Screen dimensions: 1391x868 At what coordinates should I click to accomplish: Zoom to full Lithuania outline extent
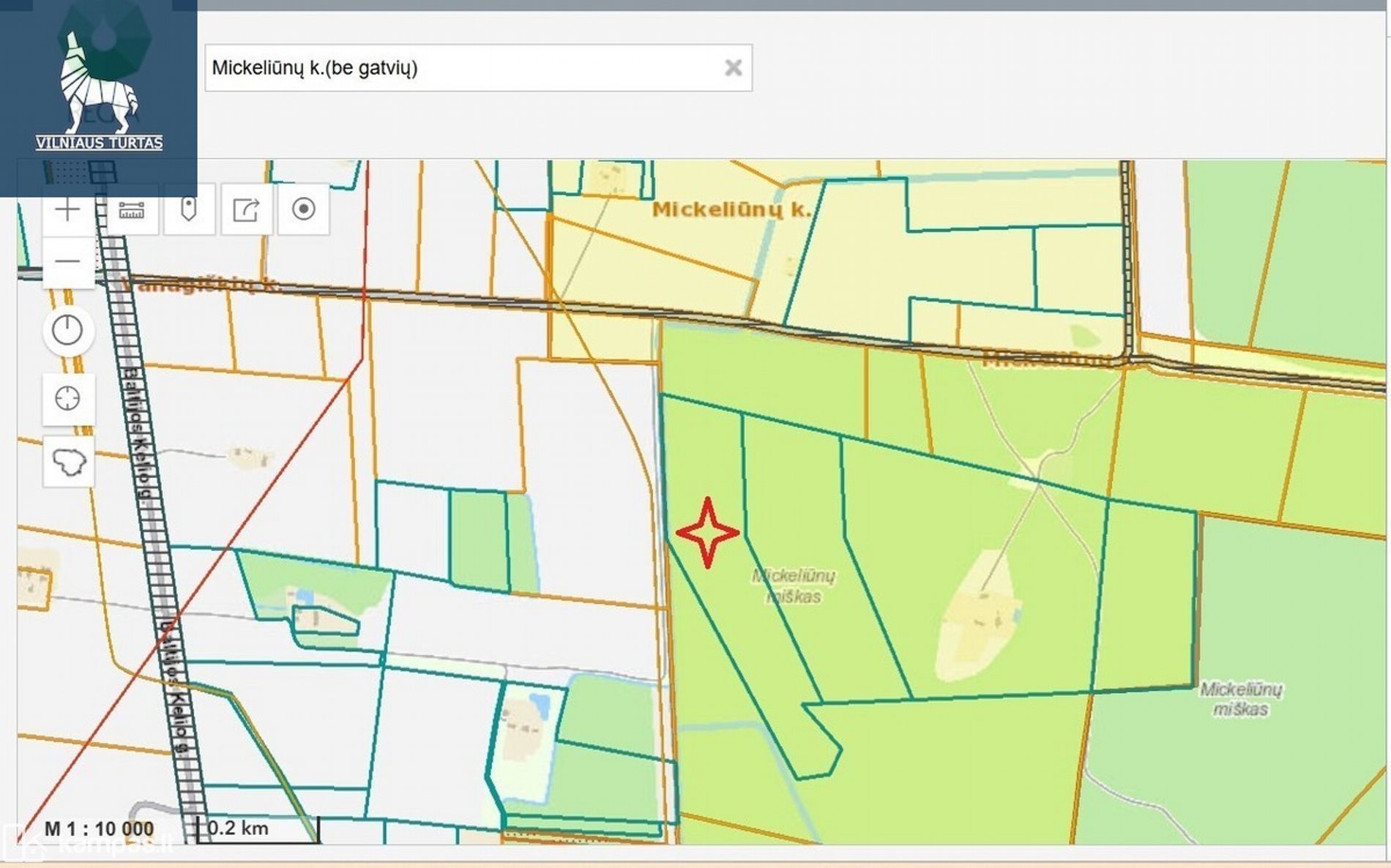[68, 462]
